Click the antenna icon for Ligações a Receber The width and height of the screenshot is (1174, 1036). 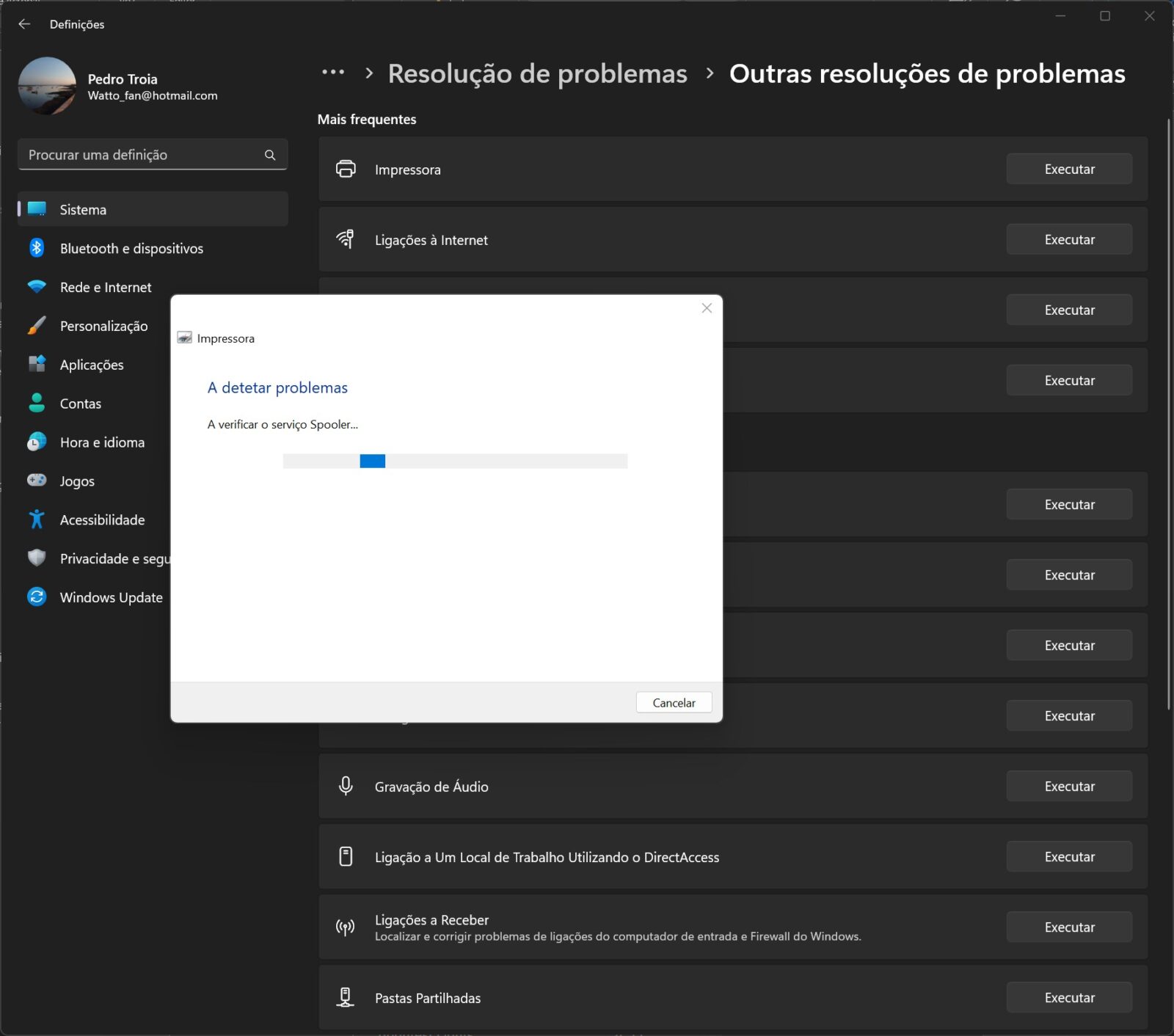[346, 927]
